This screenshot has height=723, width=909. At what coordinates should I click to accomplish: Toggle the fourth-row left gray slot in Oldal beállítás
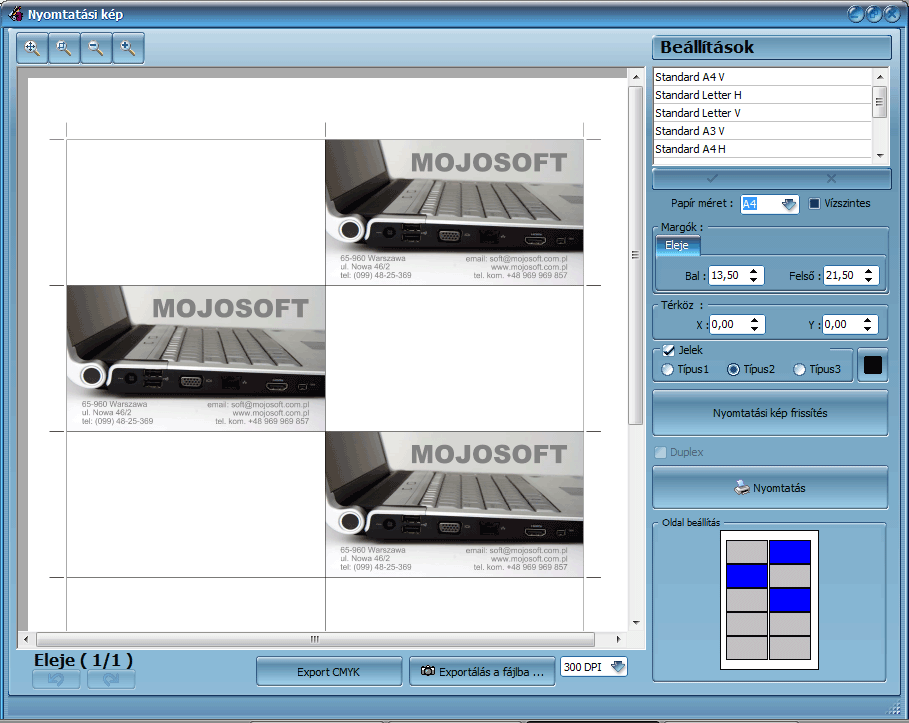click(747, 624)
